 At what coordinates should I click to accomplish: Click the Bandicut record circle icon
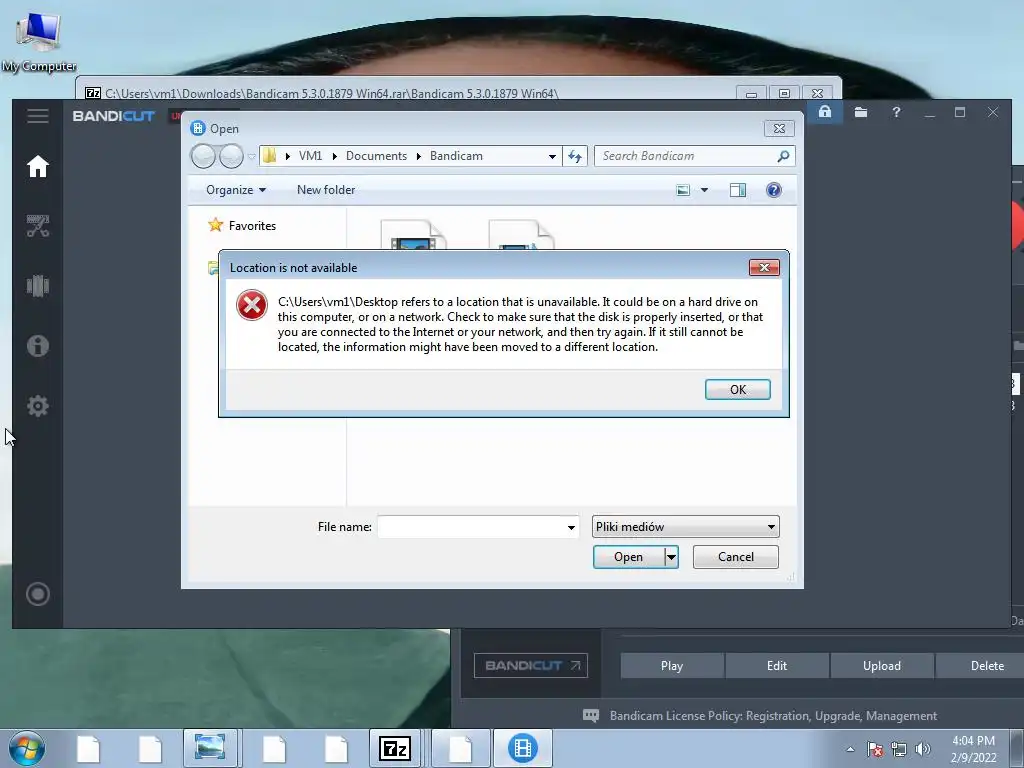click(x=38, y=594)
